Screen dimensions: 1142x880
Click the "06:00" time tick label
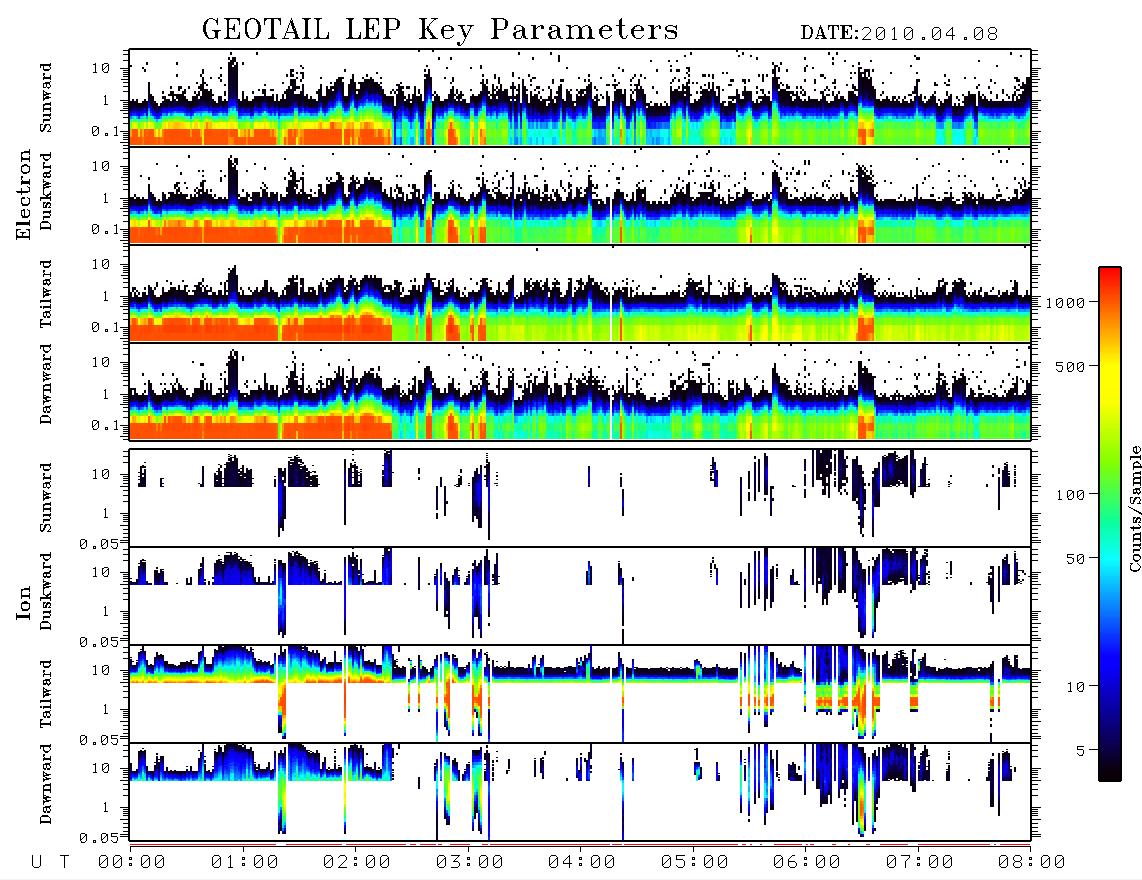pyautogui.click(x=807, y=863)
